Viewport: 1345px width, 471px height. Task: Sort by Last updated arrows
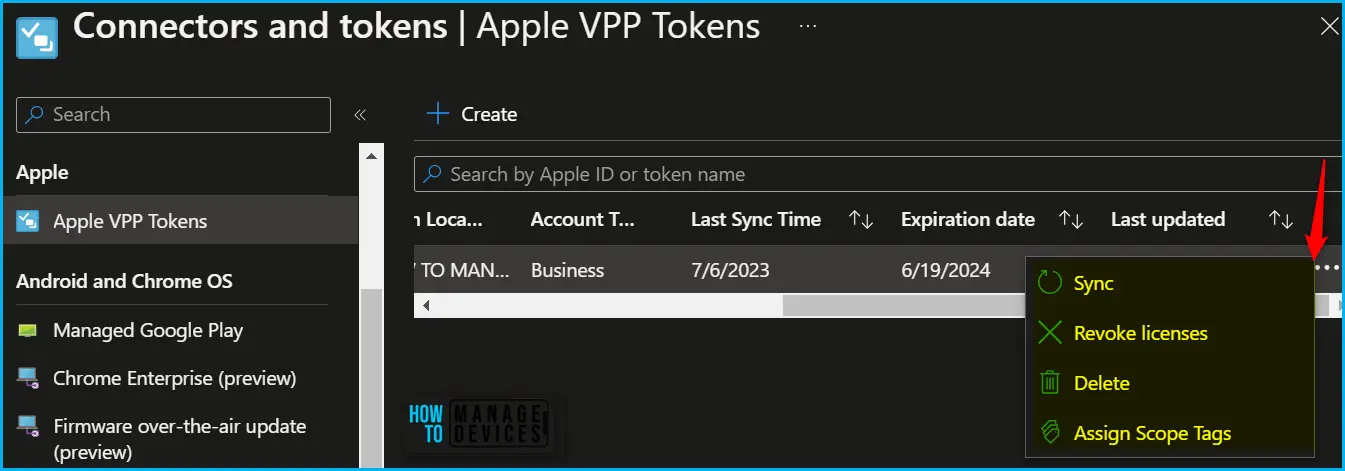tap(1281, 219)
